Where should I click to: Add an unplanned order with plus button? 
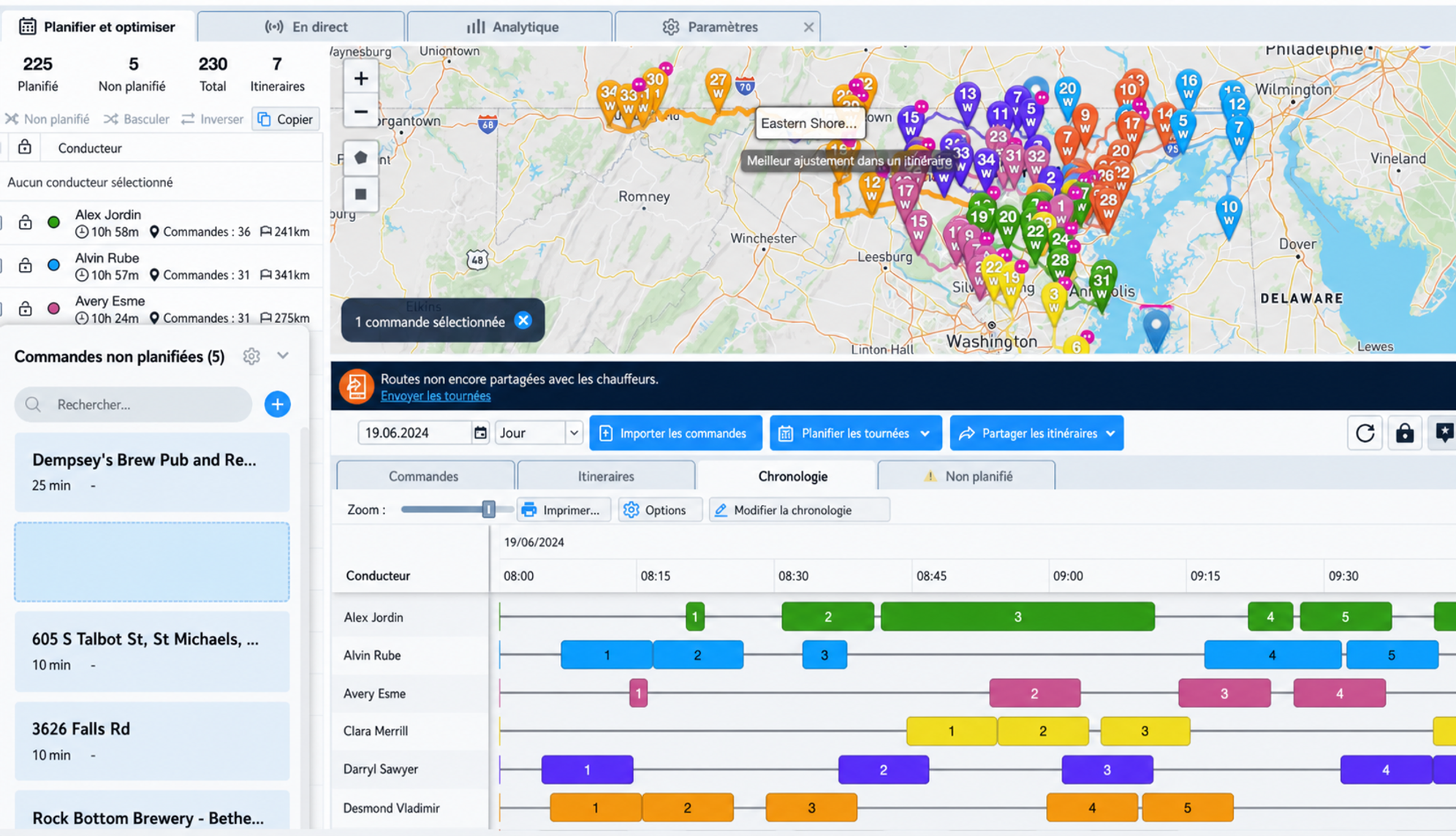[x=277, y=404]
